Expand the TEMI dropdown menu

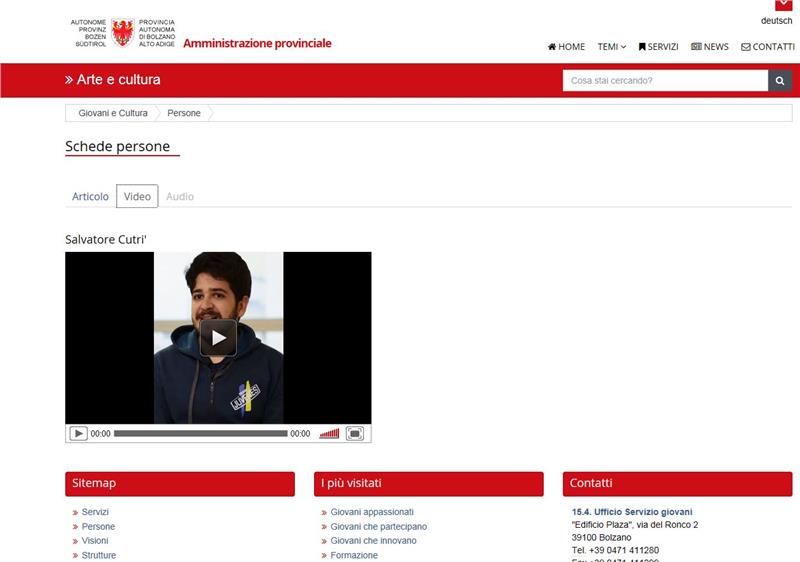coord(611,47)
